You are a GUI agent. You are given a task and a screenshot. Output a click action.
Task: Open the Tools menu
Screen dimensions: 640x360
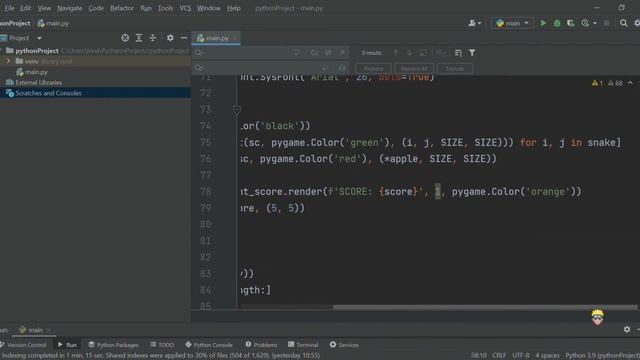pyautogui.click(x=165, y=8)
